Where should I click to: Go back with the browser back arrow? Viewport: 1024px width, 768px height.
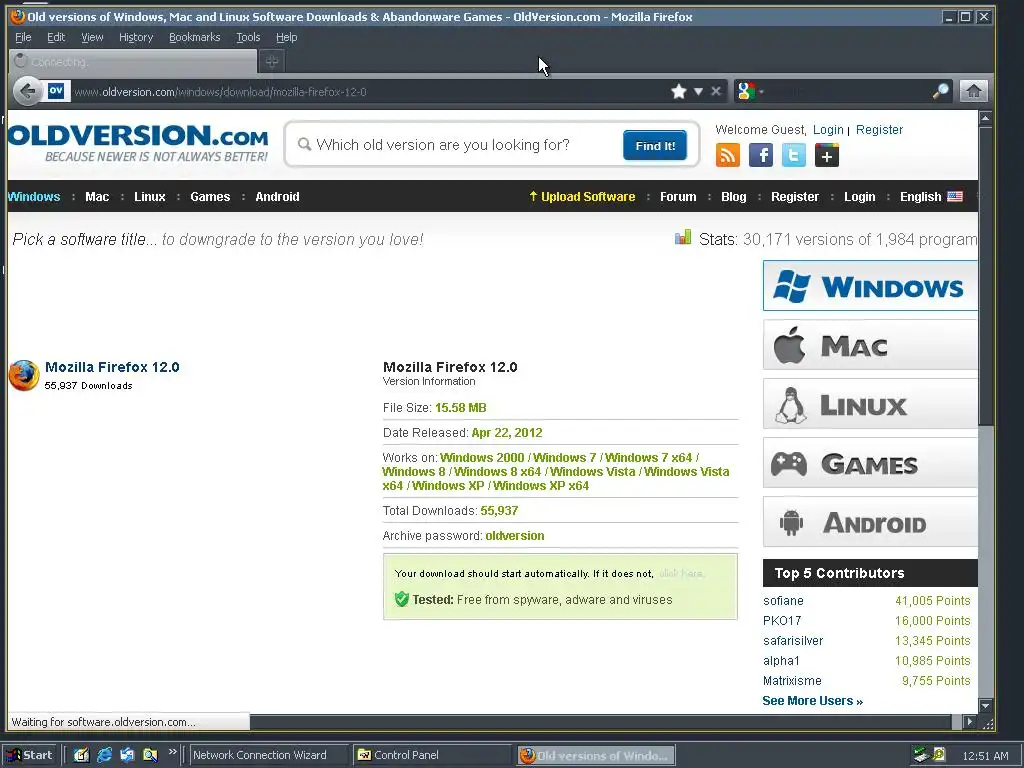pyautogui.click(x=27, y=91)
